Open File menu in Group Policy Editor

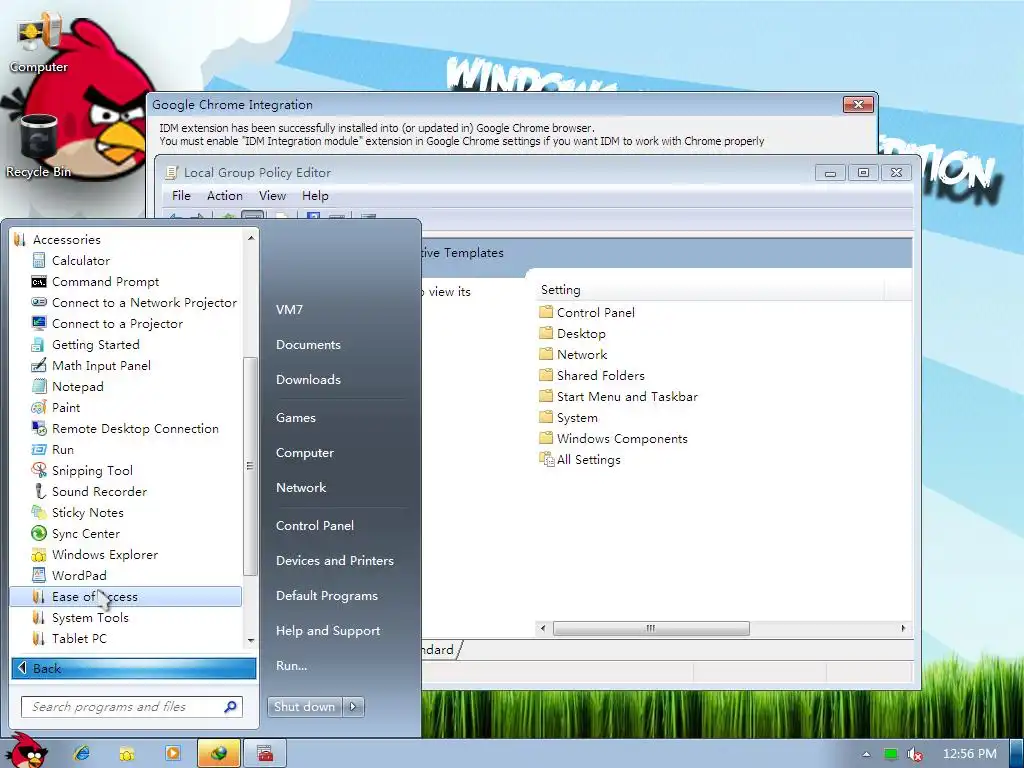(x=181, y=196)
